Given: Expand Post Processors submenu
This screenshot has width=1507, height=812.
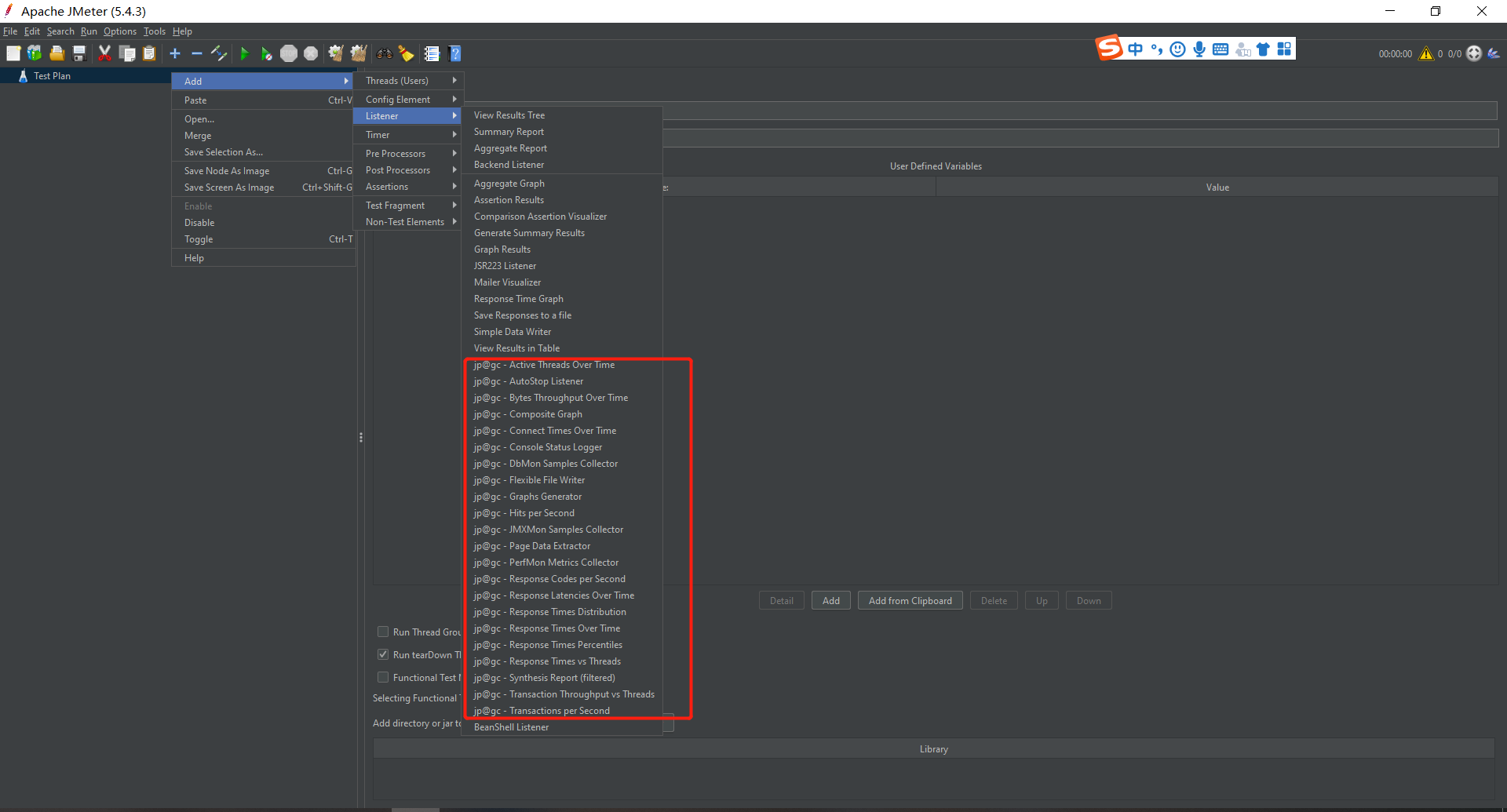Looking at the screenshot, I should click(x=409, y=169).
